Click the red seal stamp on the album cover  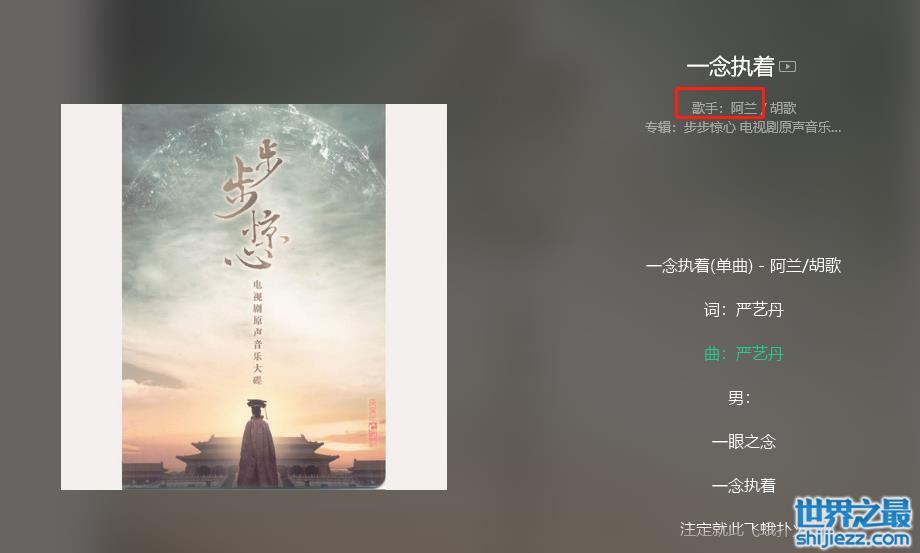[x=373, y=422]
